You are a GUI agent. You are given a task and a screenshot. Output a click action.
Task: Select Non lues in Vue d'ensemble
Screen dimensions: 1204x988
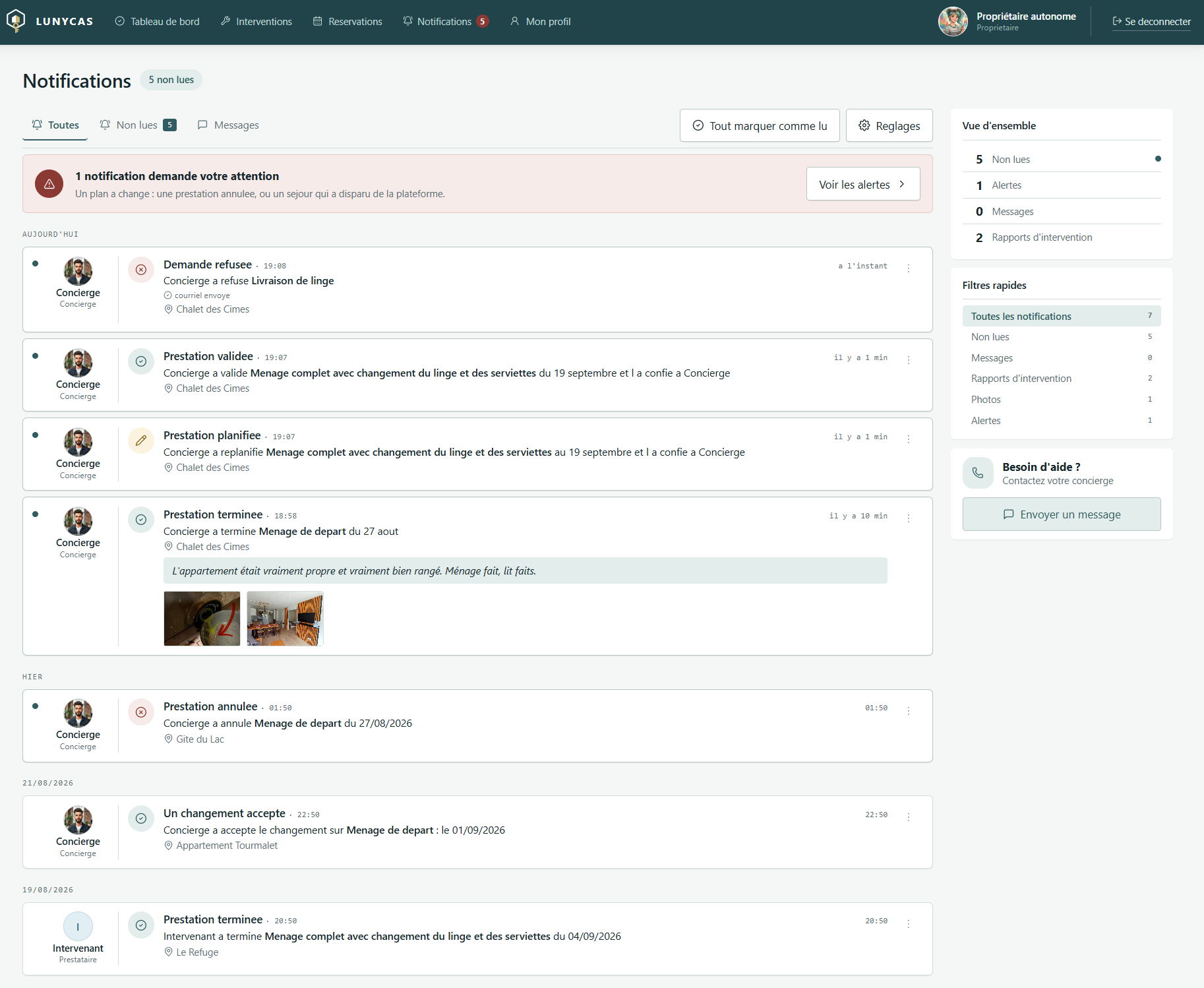click(1062, 160)
